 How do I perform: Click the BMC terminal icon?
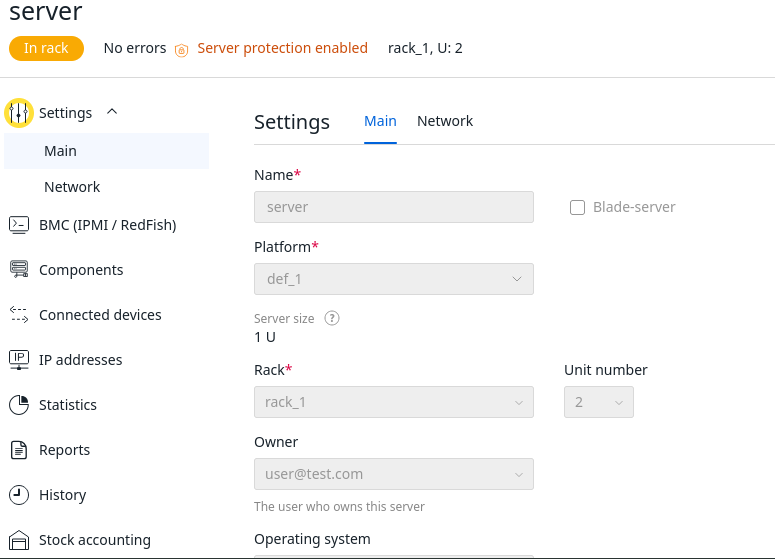point(18,225)
